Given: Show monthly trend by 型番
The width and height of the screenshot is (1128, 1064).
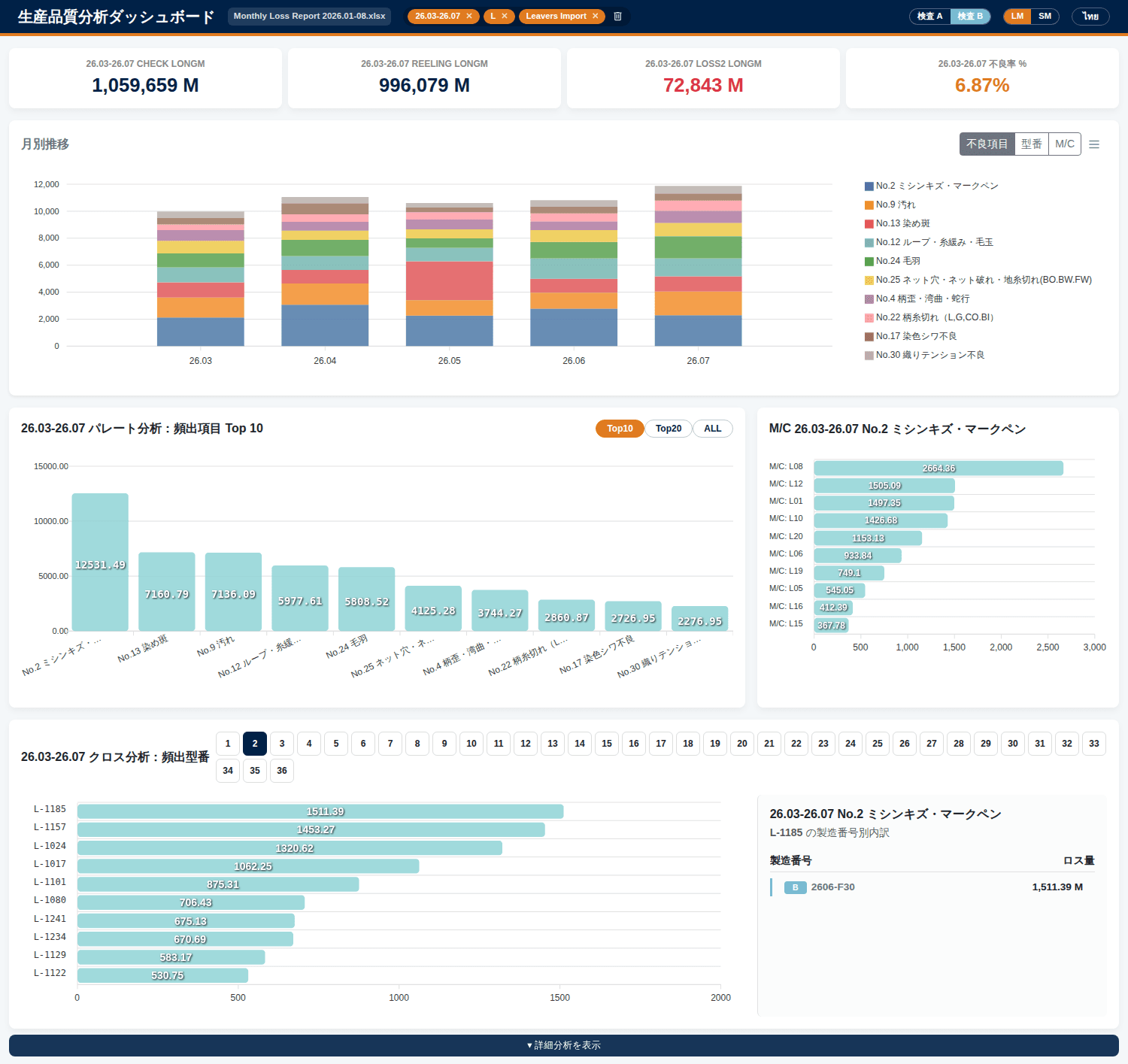Looking at the screenshot, I should pos(1032,144).
